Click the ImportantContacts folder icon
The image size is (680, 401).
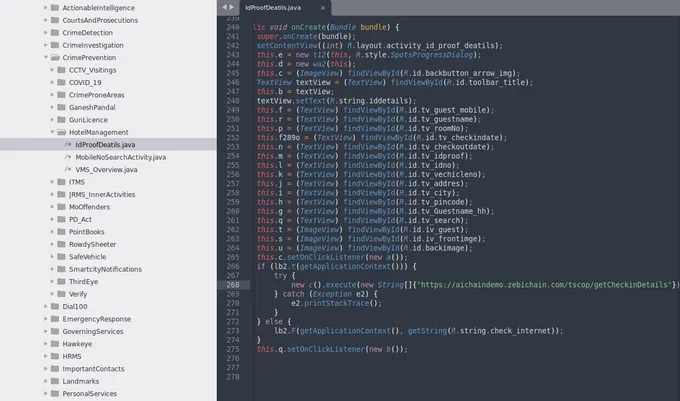(55, 368)
